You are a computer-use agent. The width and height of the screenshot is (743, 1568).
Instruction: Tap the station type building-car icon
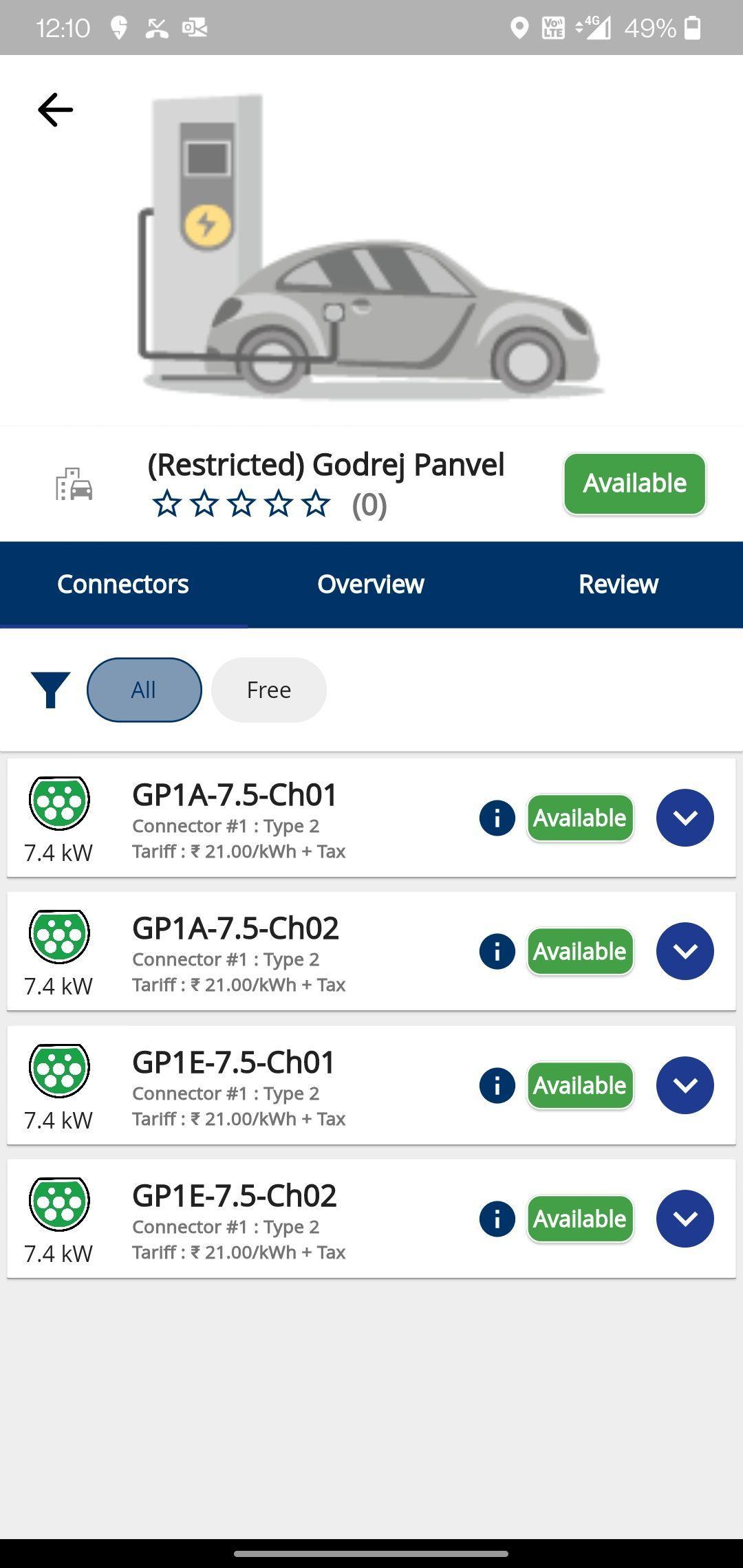pos(74,484)
